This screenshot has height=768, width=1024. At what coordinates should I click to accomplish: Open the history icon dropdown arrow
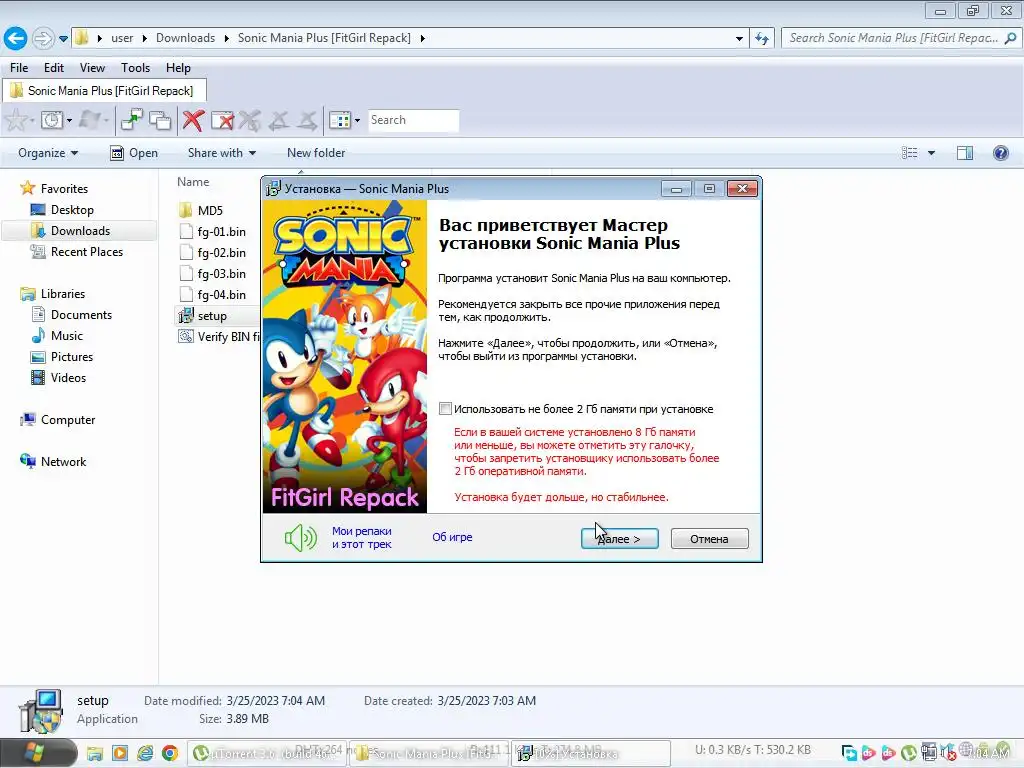coord(69,120)
